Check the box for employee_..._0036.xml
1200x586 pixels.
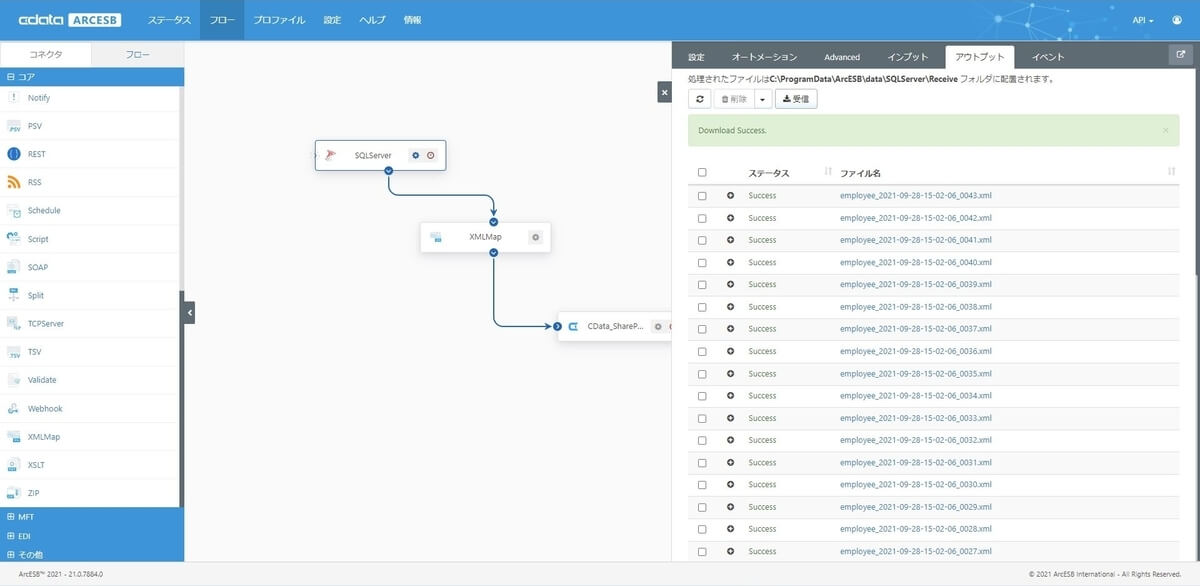point(702,351)
